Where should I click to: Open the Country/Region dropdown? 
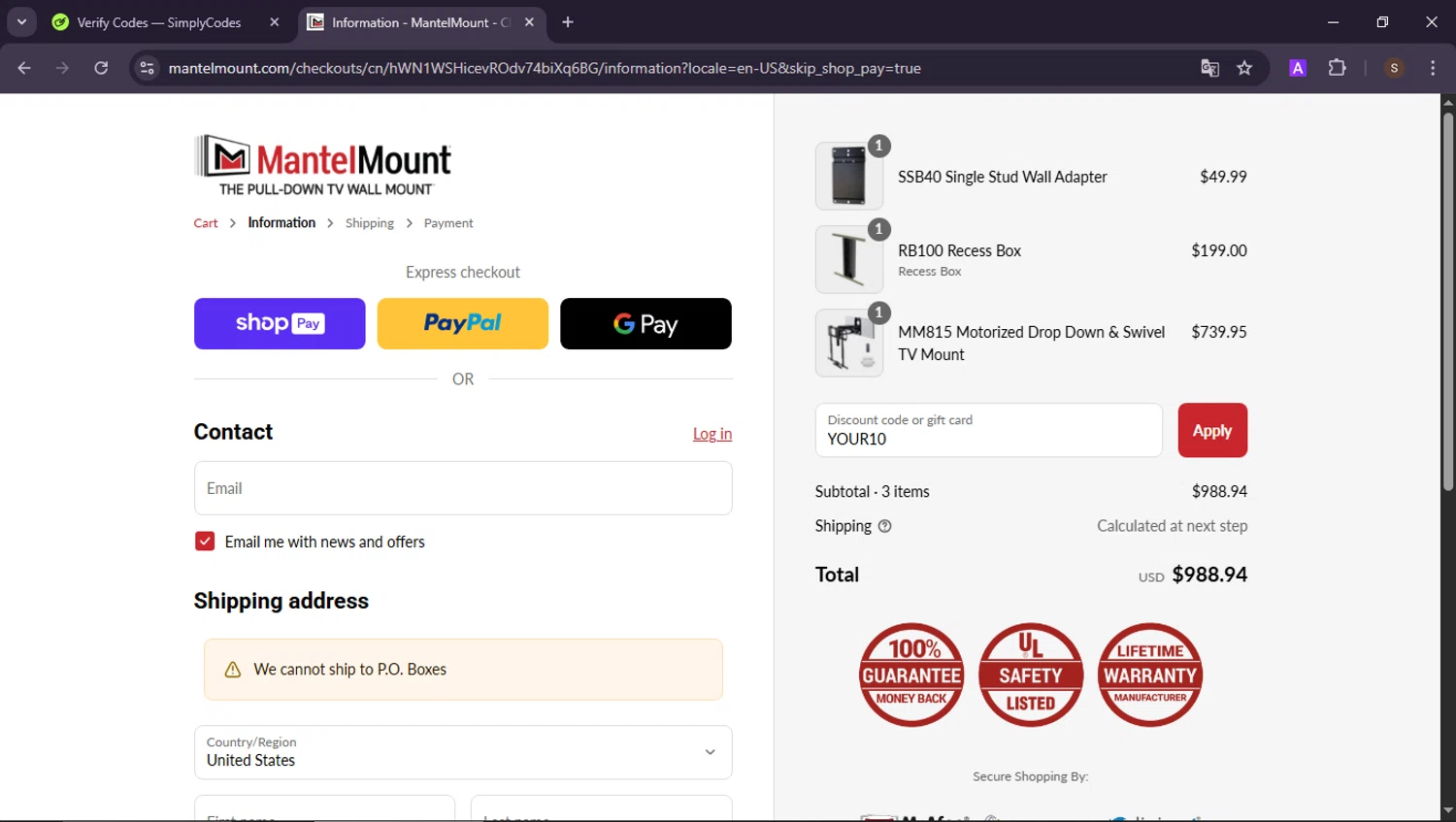click(463, 752)
